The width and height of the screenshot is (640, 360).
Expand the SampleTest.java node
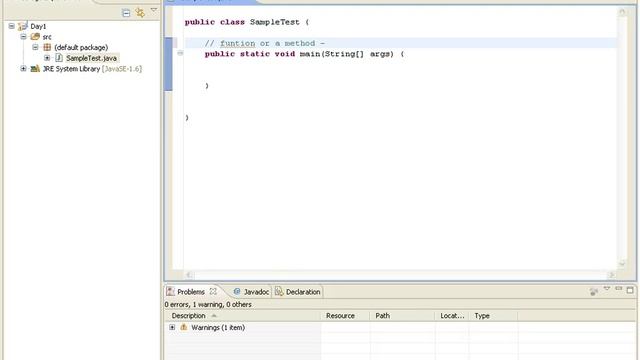click(47, 58)
